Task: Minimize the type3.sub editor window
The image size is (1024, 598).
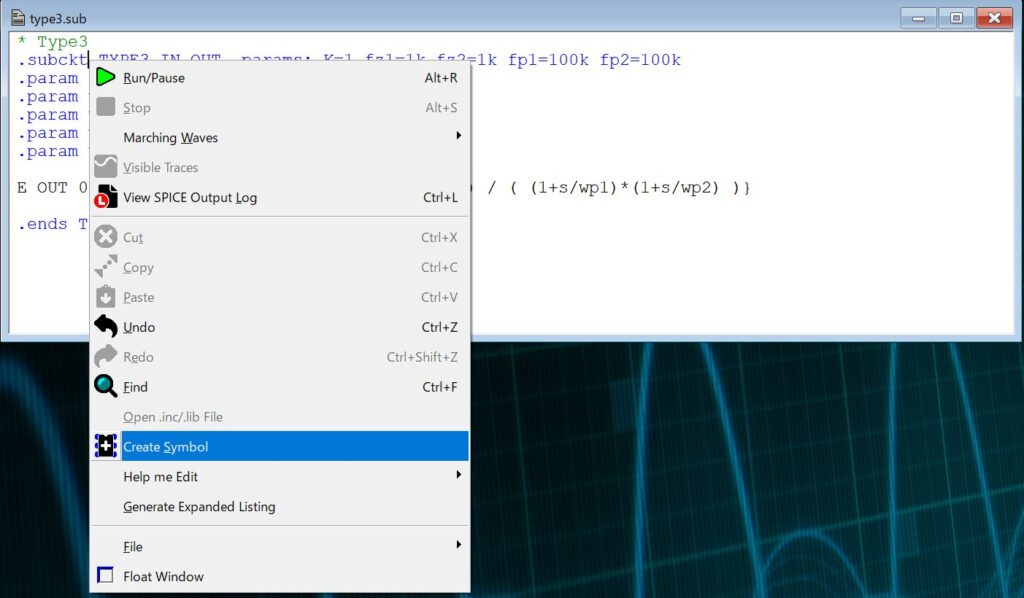Action: (x=919, y=17)
